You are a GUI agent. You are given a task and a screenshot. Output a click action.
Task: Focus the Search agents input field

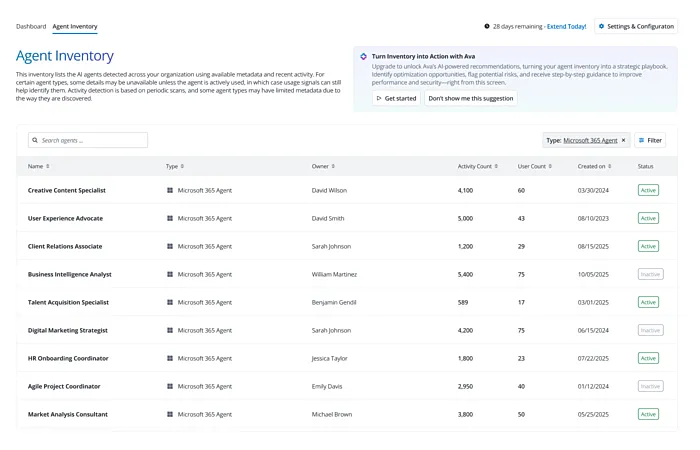point(92,141)
